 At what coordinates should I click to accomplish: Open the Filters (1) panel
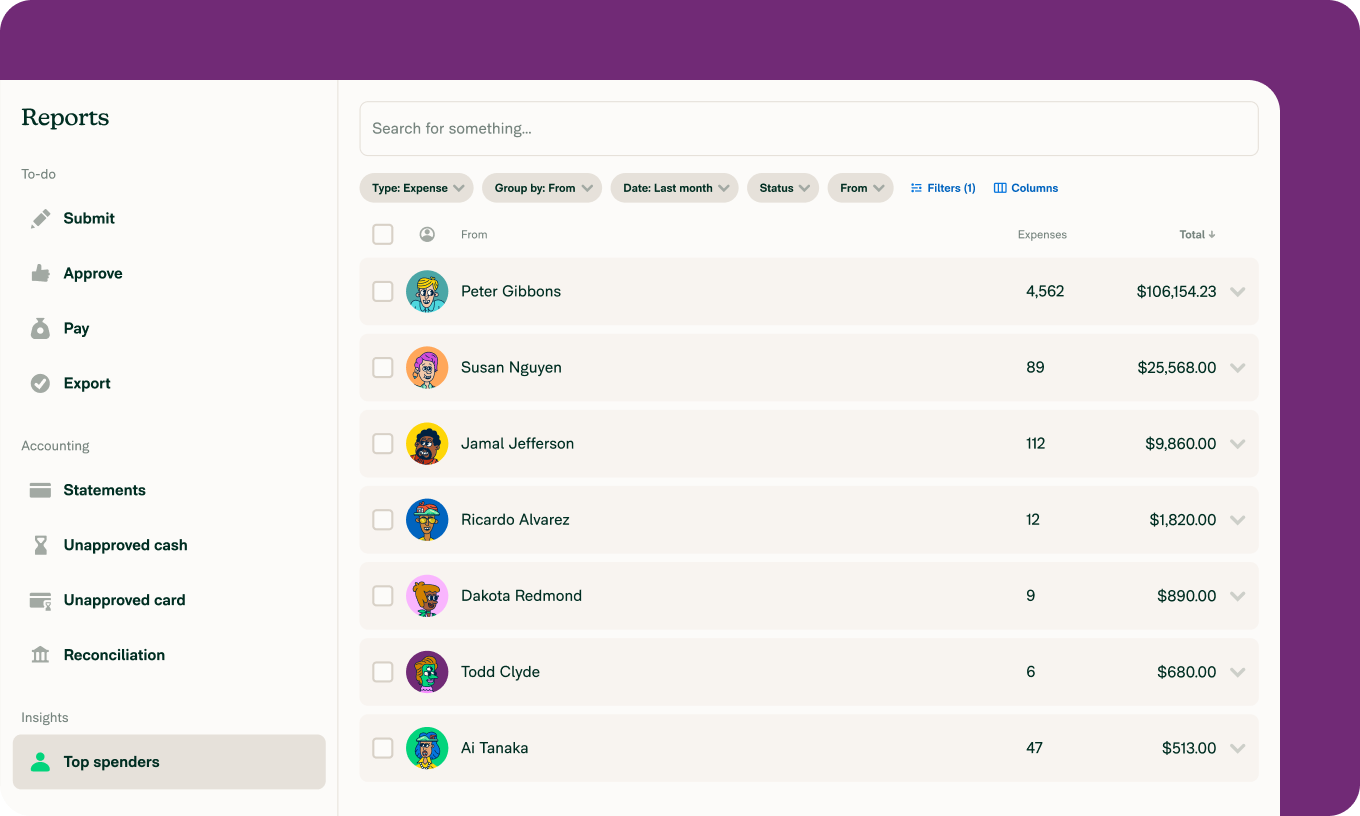coord(943,187)
